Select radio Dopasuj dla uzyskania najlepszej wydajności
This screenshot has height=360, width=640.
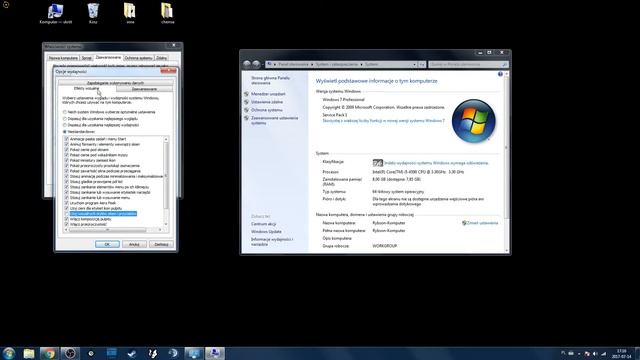pos(64,125)
